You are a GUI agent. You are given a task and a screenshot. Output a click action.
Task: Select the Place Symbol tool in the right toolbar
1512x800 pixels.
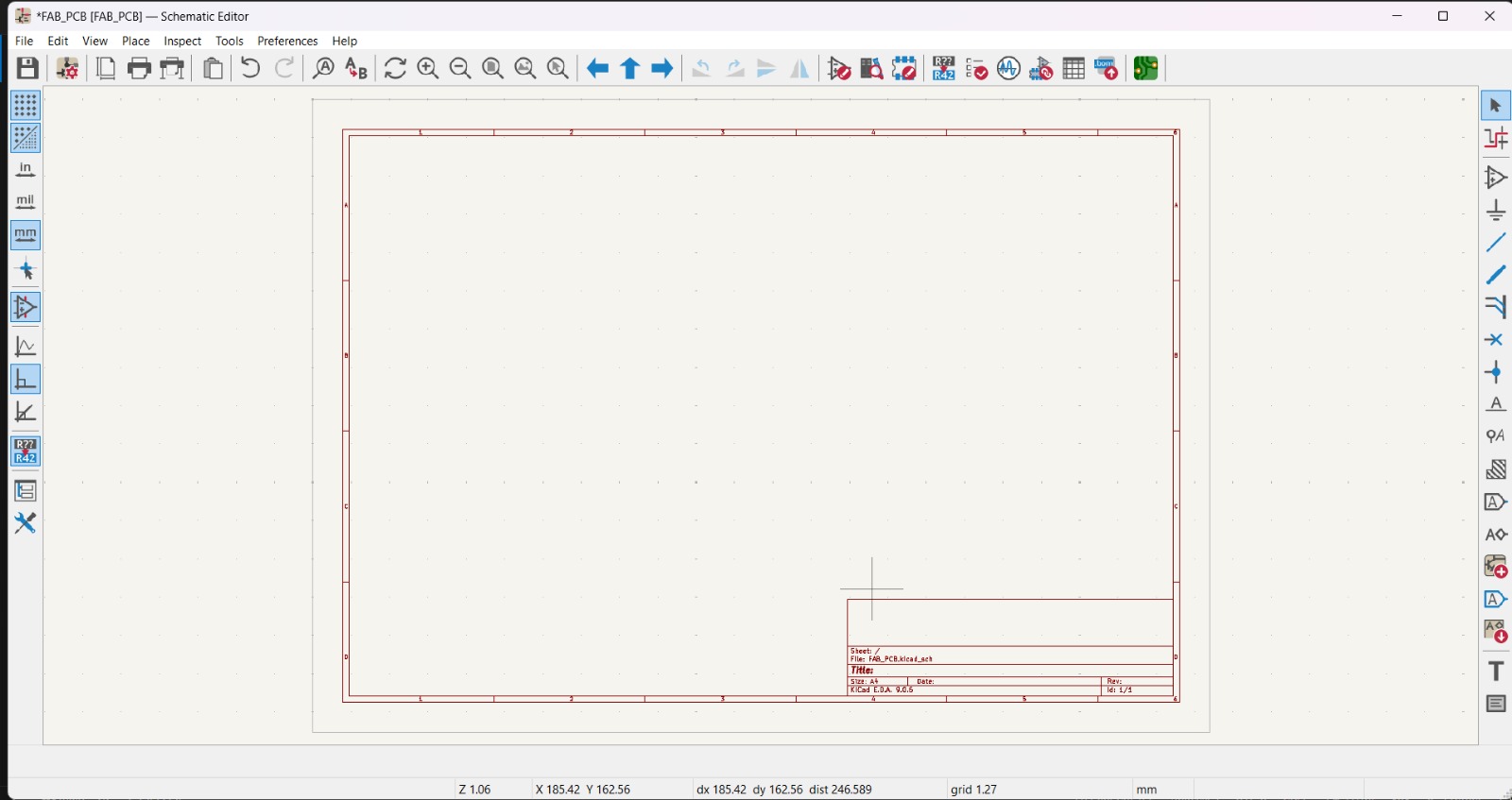click(x=1496, y=177)
